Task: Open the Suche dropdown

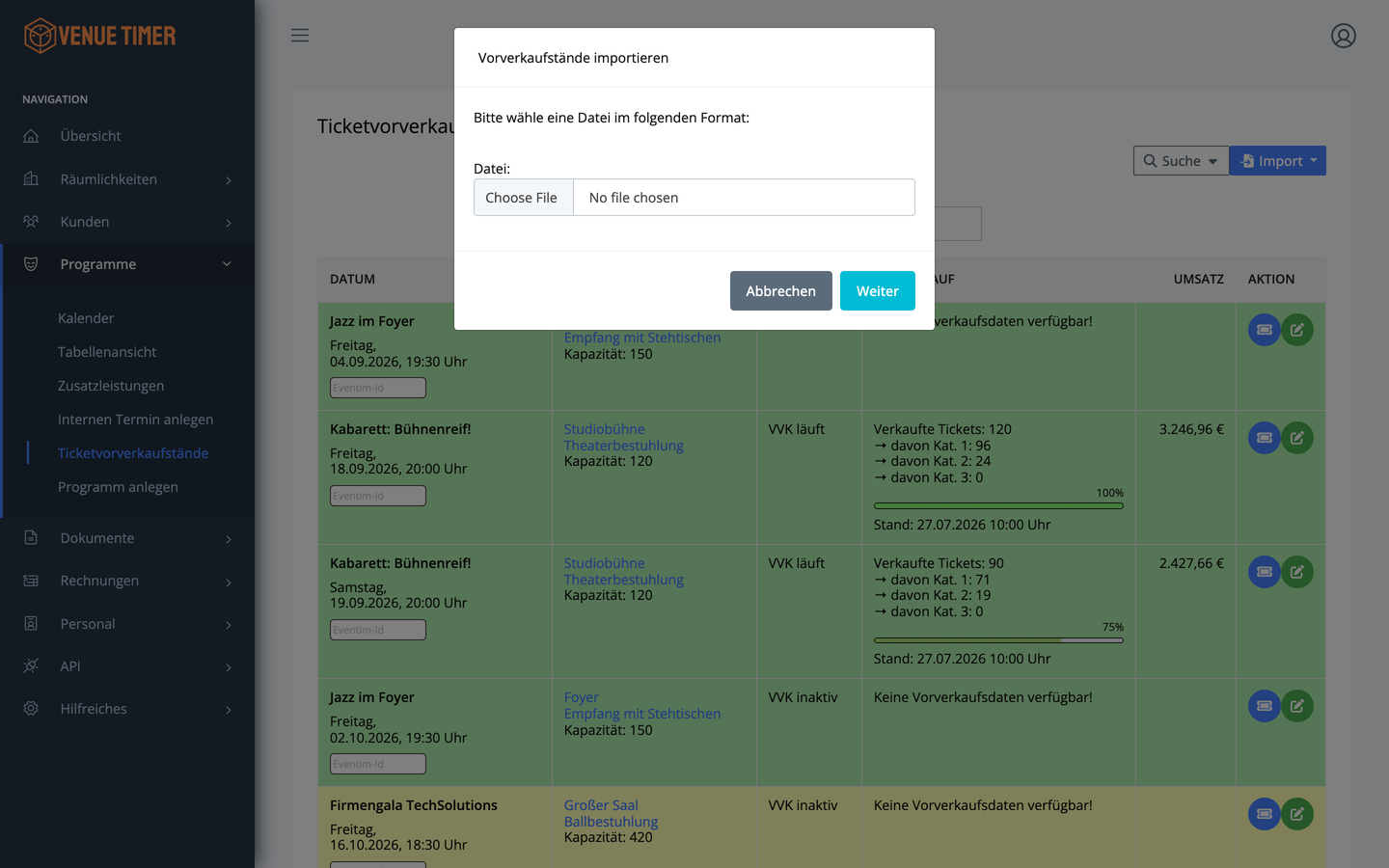Action: (1181, 161)
